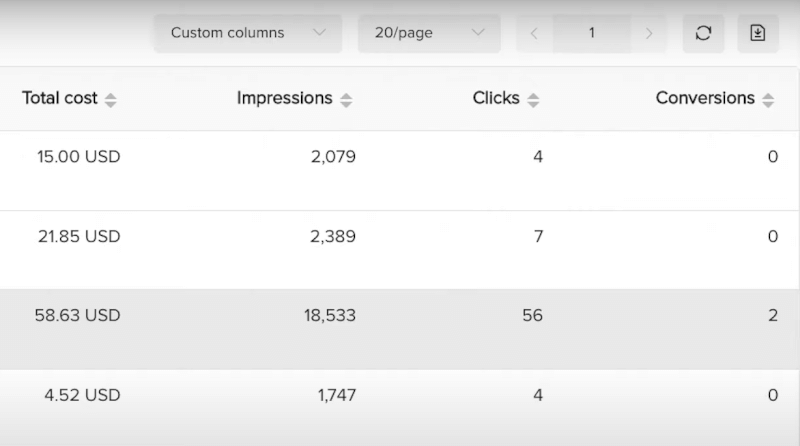800x446 pixels.
Task: Sort by Clicks arrows
Action: (x=533, y=100)
